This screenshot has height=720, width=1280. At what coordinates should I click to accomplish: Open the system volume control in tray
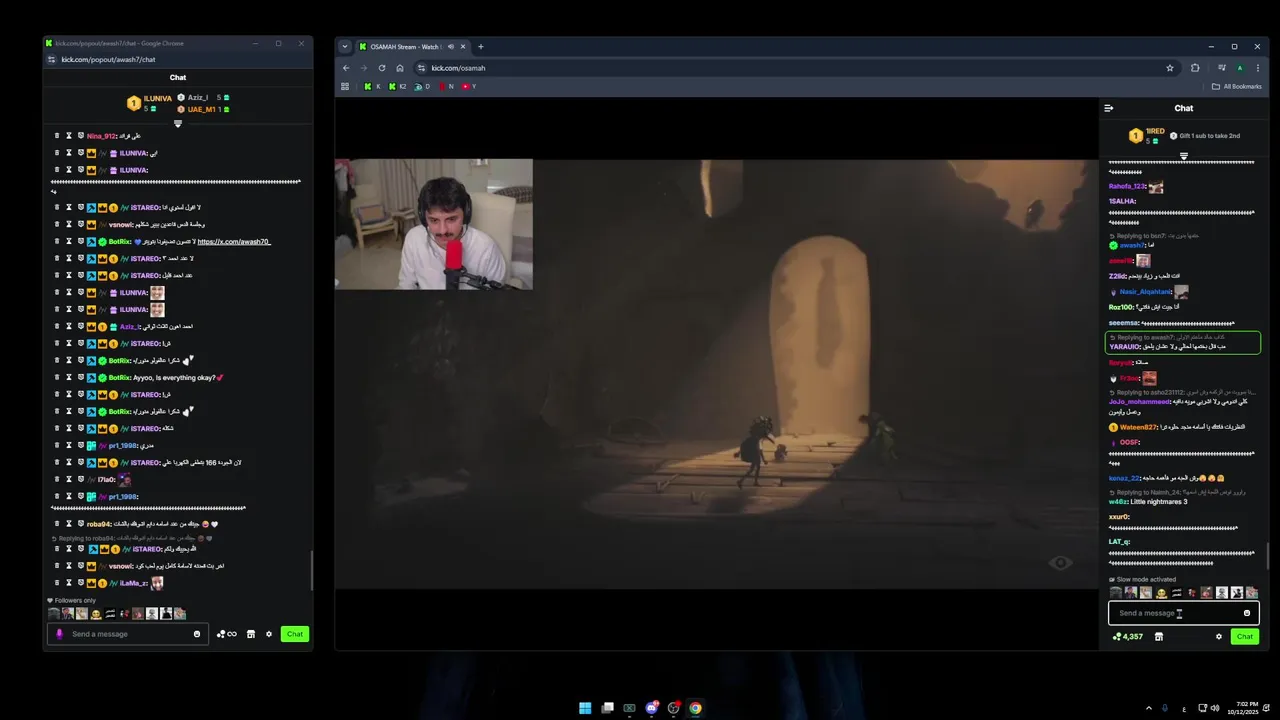coord(1215,708)
